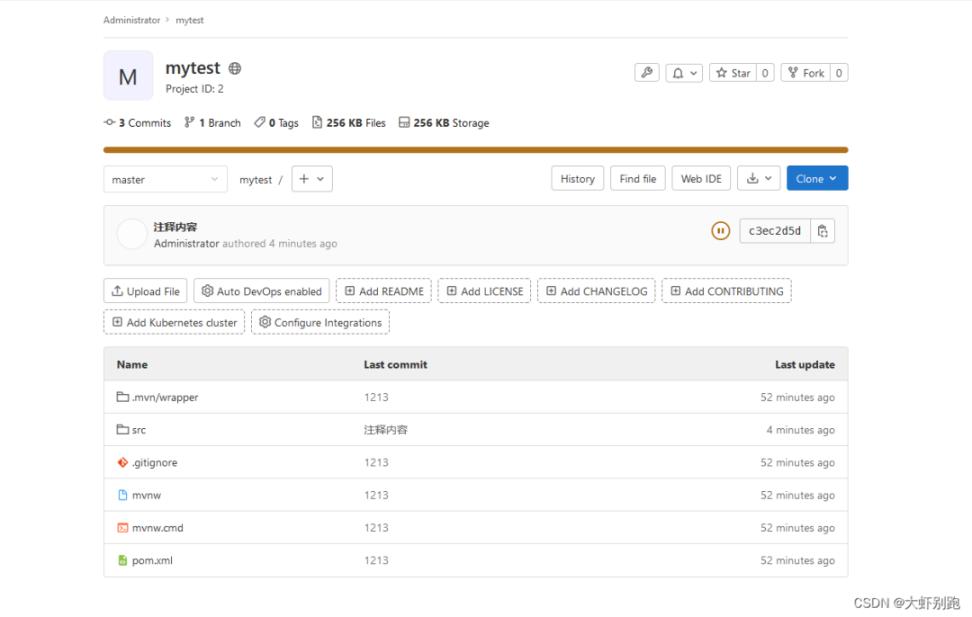
Task: Click the project avatar letter M
Action: click(x=128, y=76)
